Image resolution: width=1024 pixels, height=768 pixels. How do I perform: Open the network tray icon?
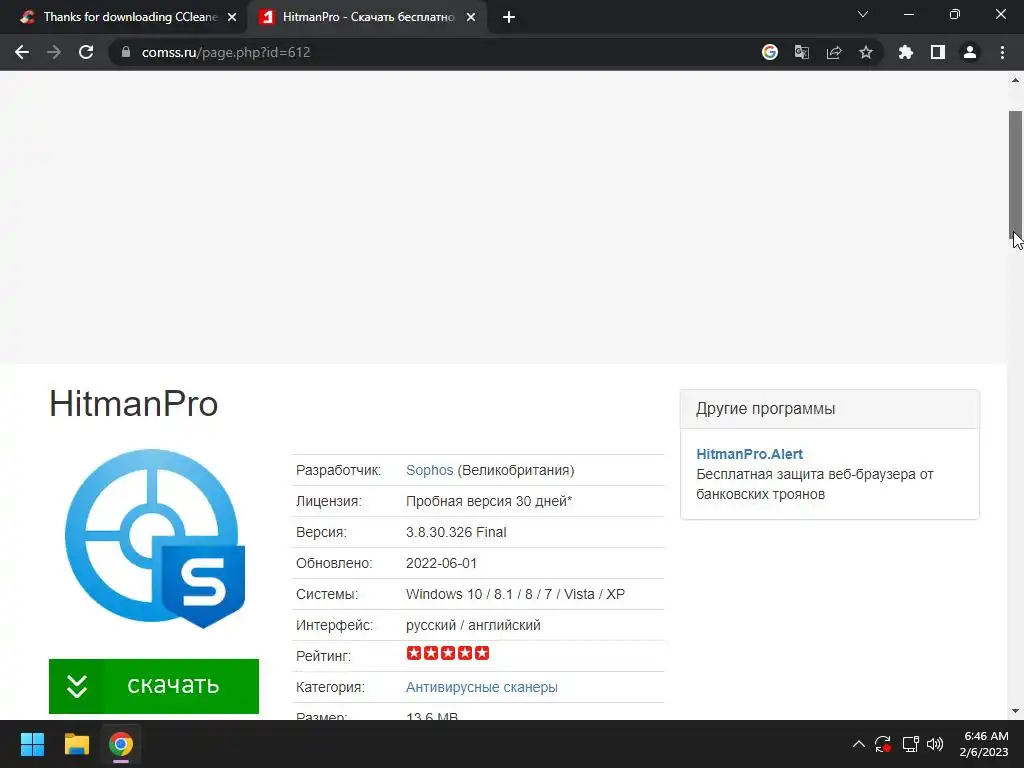click(910, 744)
